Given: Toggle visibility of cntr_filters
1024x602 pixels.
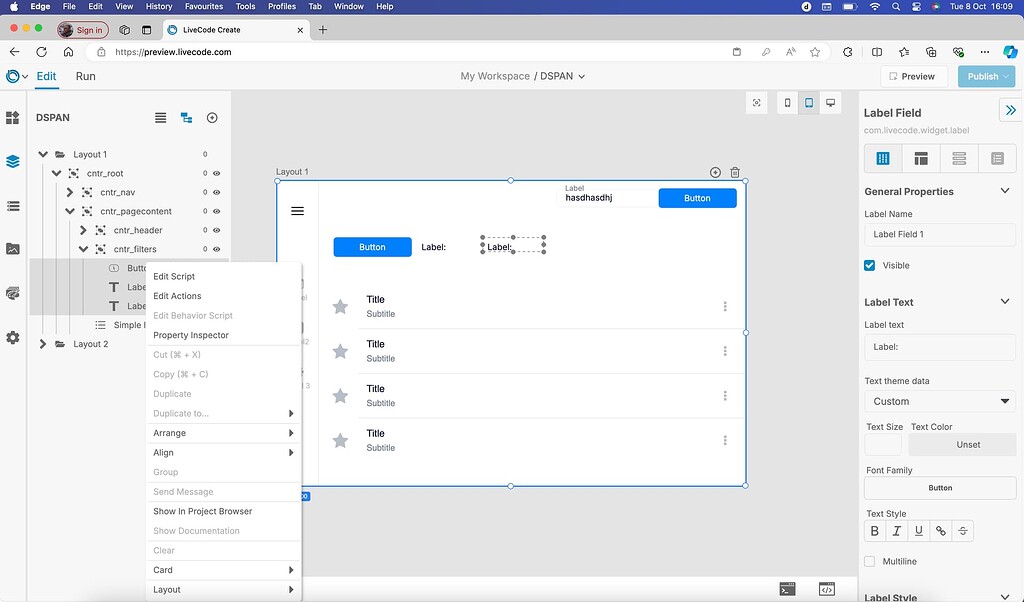Looking at the screenshot, I should (219, 248).
